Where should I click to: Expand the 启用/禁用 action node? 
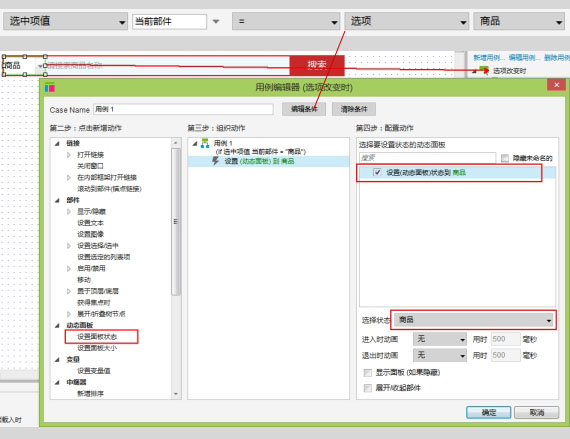69,269
